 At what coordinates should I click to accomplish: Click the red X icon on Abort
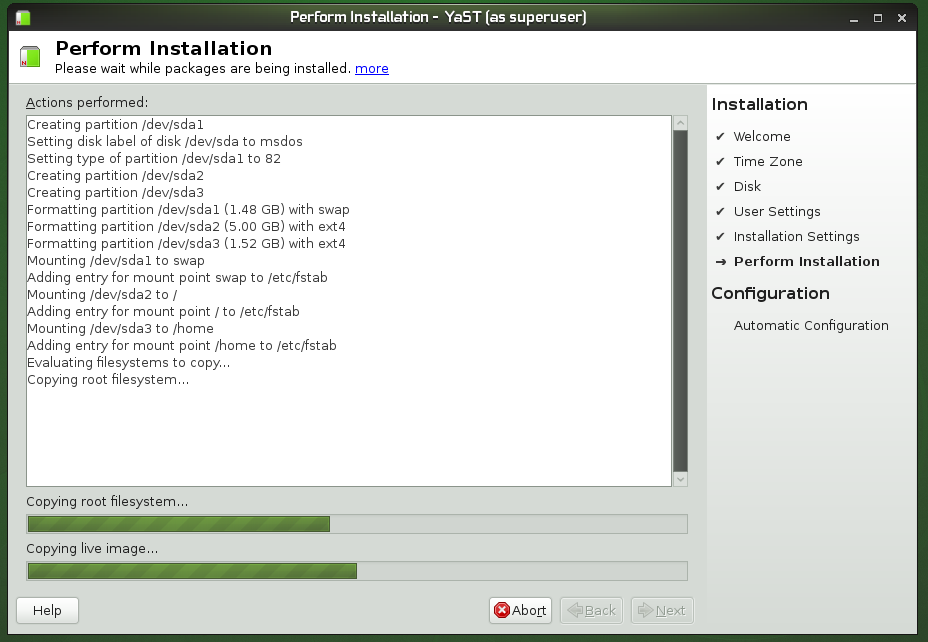click(x=501, y=610)
